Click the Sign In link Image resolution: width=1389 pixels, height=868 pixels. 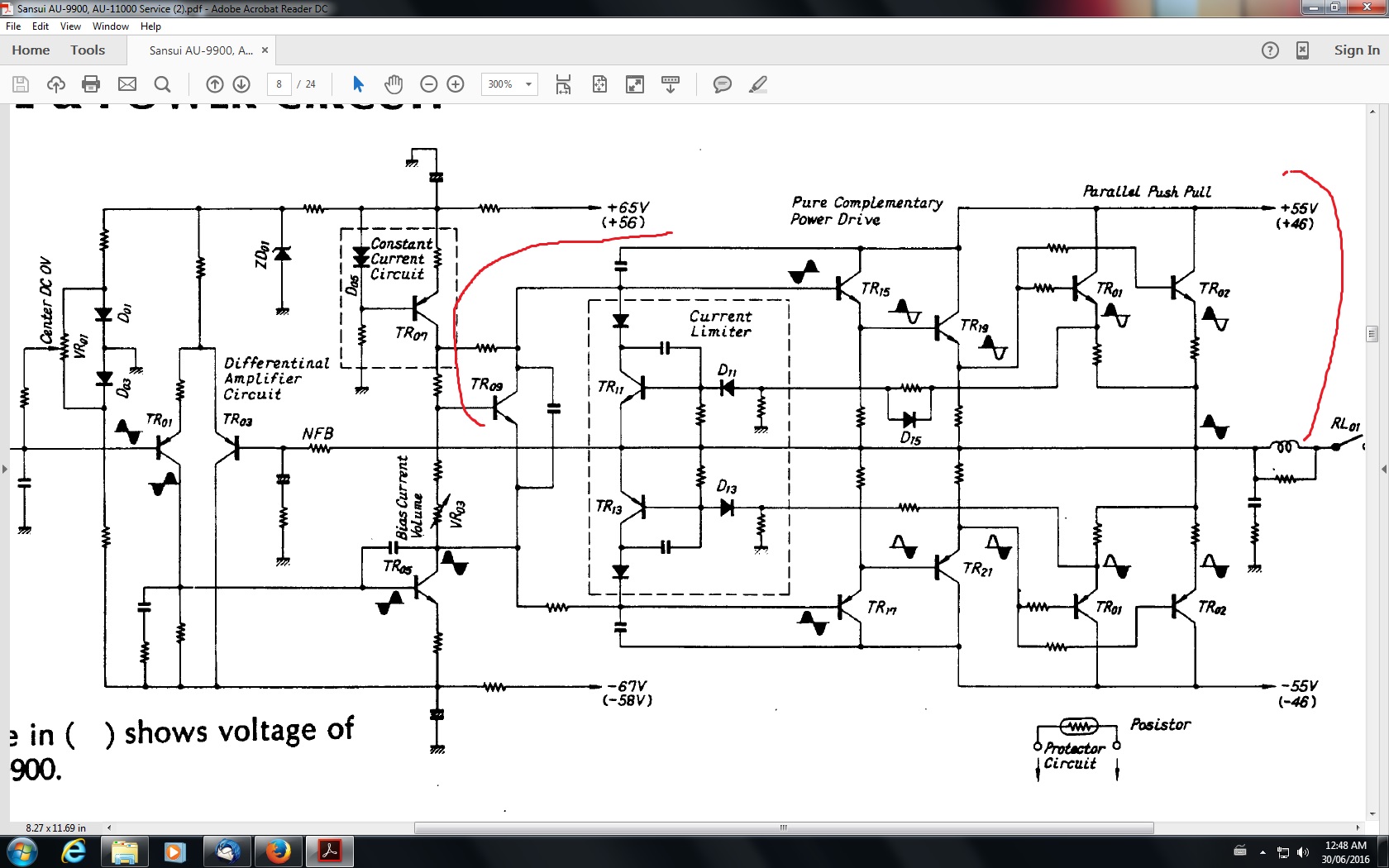pyautogui.click(x=1357, y=50)
